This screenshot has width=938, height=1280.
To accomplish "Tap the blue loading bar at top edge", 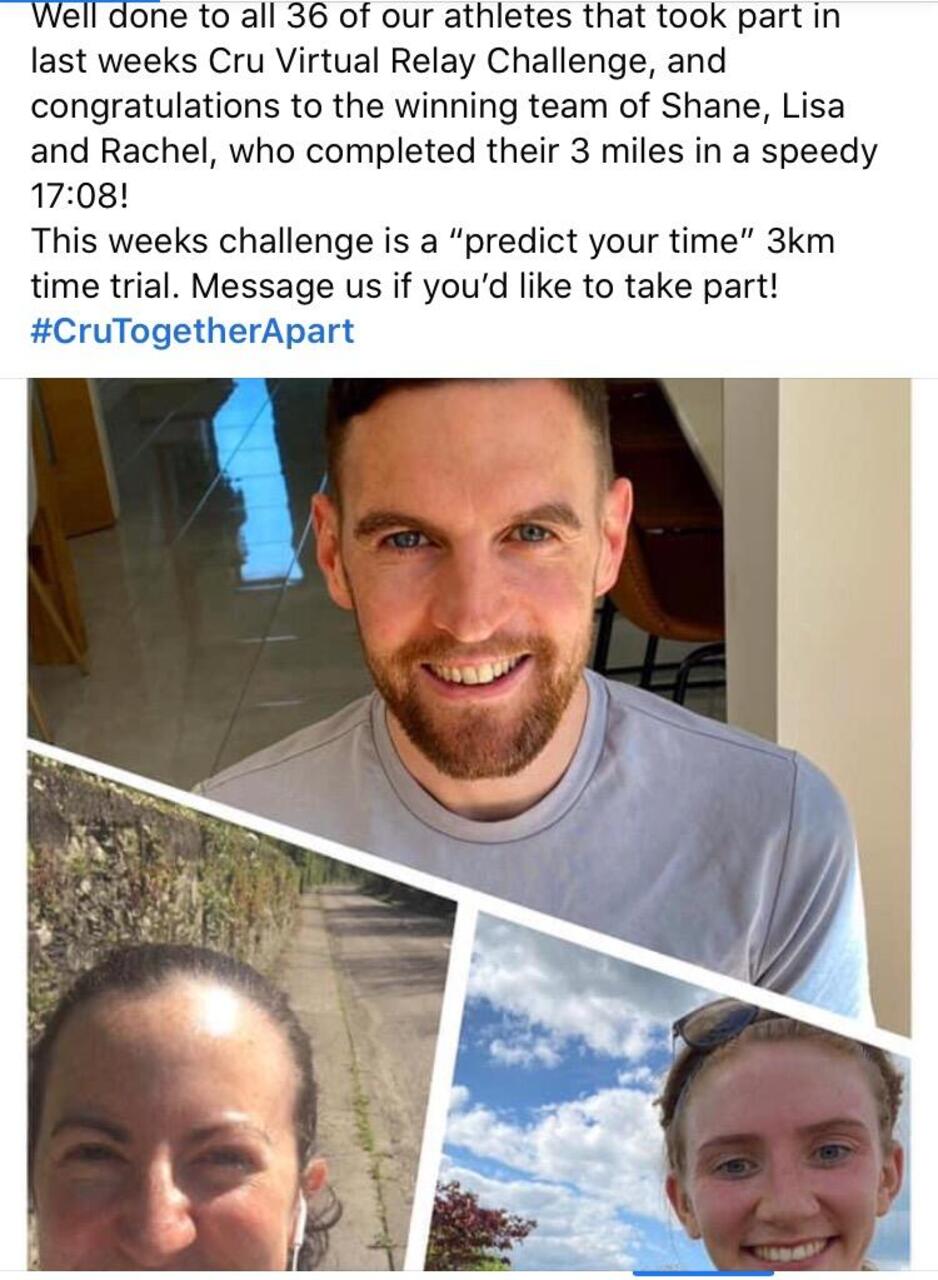I will 80,2.
